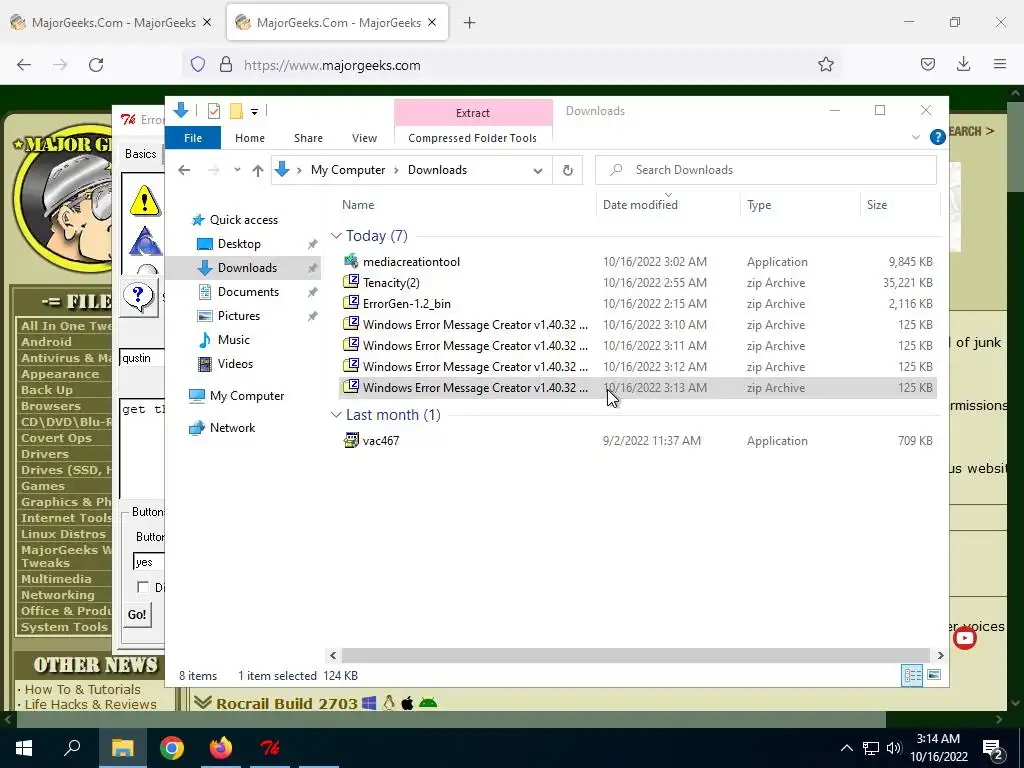Open the View ribbon tab
The height and width of the screenshot is (768, 1024).
(364, 138)
